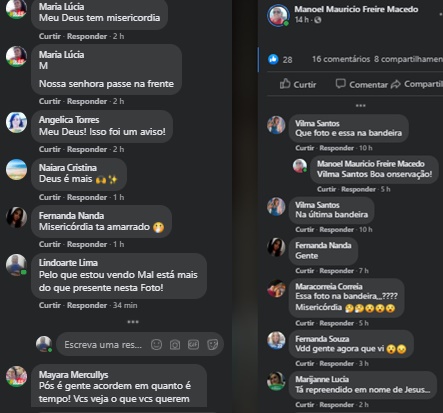The image size is (443, 413).
Task: Open the sticker picker icon
Action: click(212, 344)
